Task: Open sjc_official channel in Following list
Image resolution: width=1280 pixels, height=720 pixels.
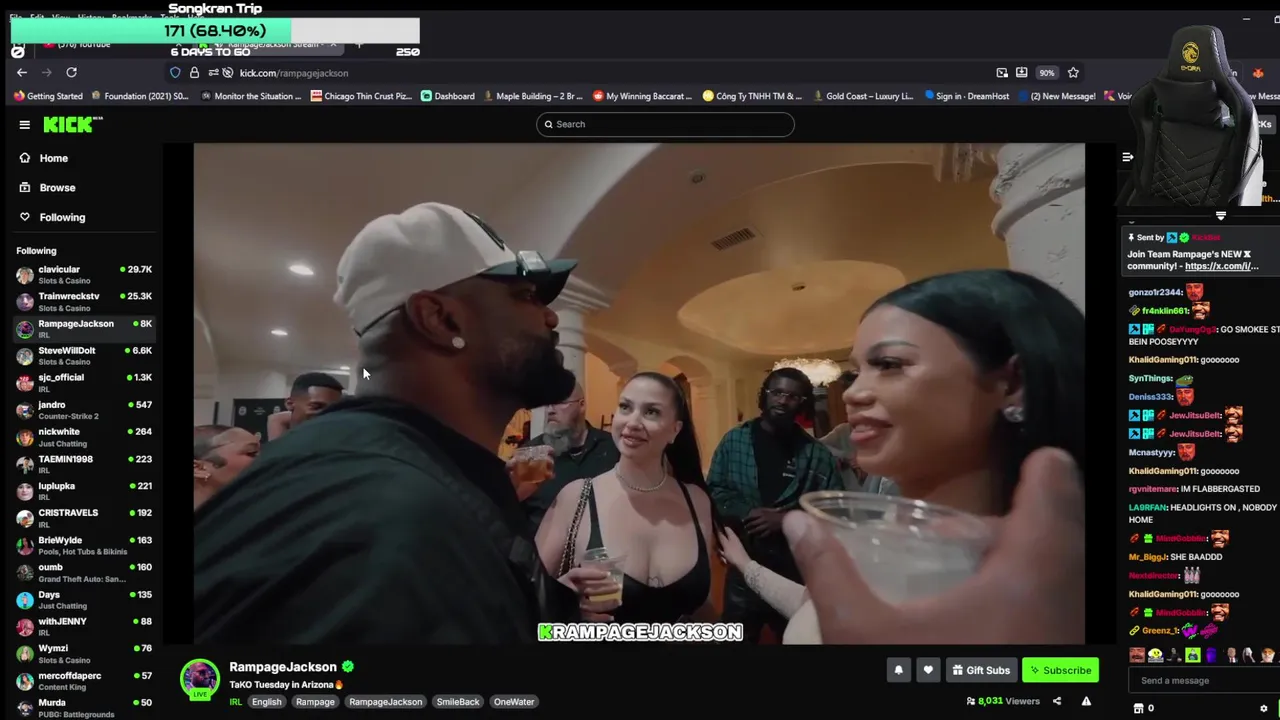Action: tap(84, 382)
